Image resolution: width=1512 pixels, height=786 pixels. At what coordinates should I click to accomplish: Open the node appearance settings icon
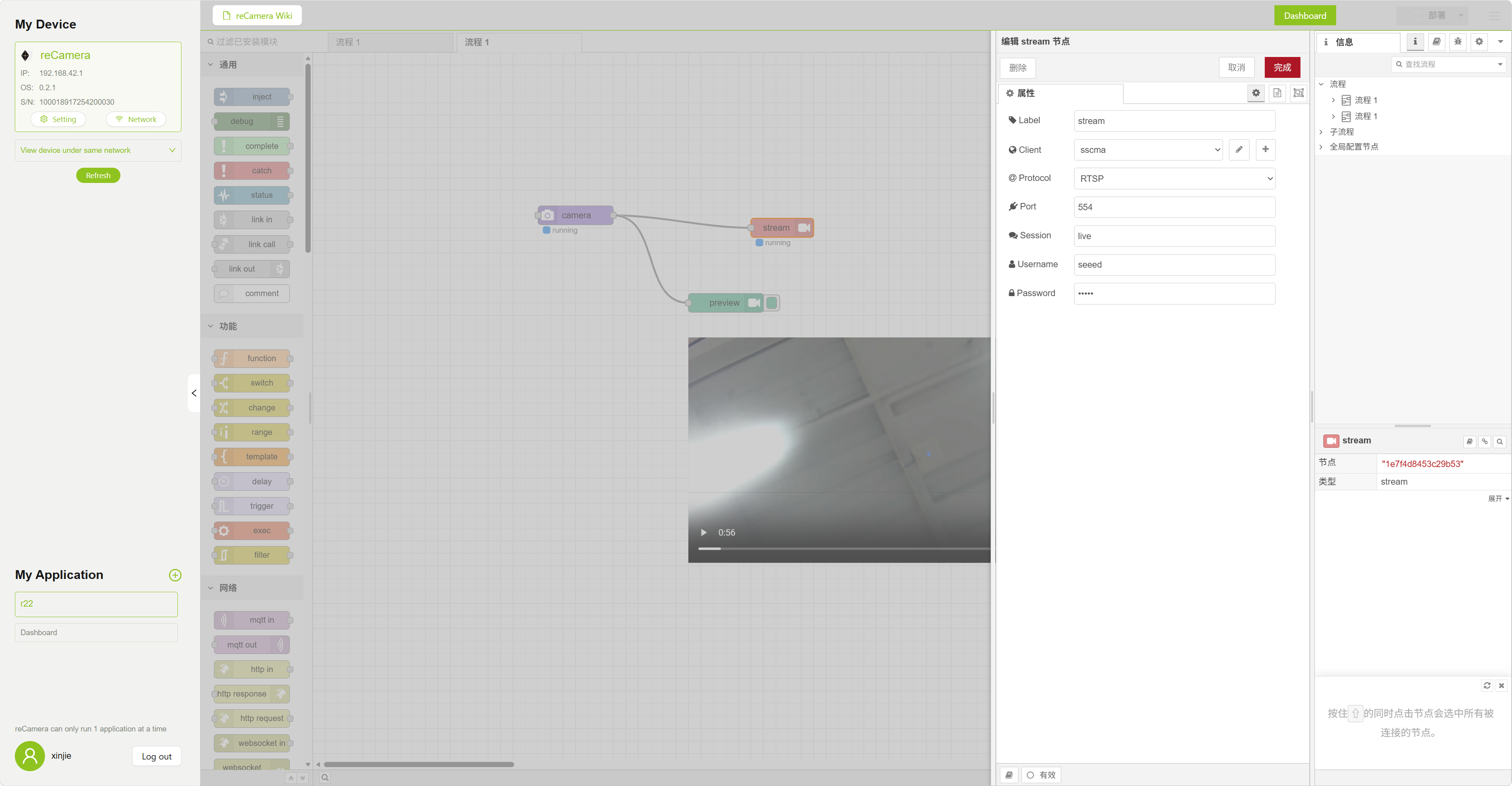tap(1298, 93)
